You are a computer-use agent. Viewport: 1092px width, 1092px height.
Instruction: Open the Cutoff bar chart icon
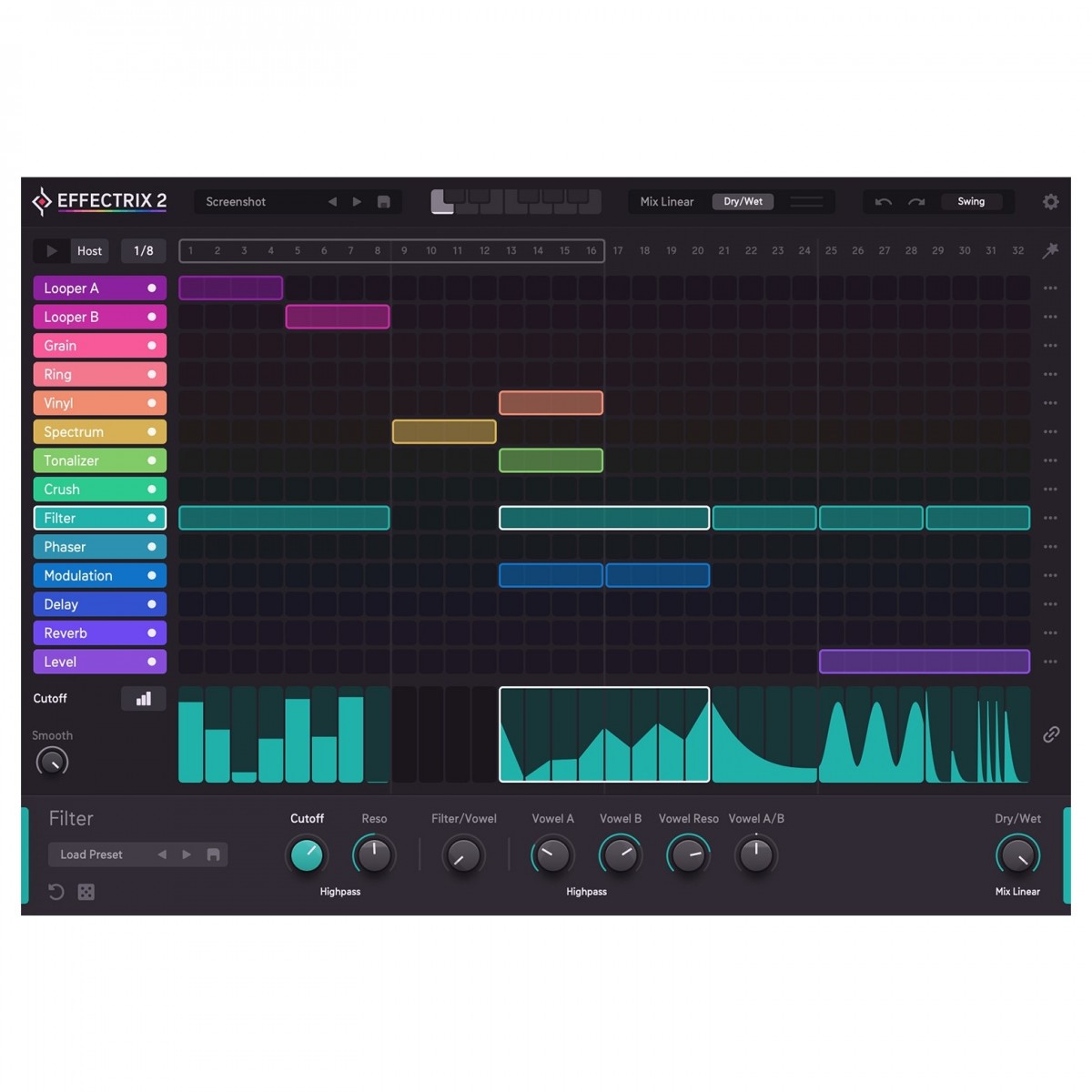tap(144, 699)
